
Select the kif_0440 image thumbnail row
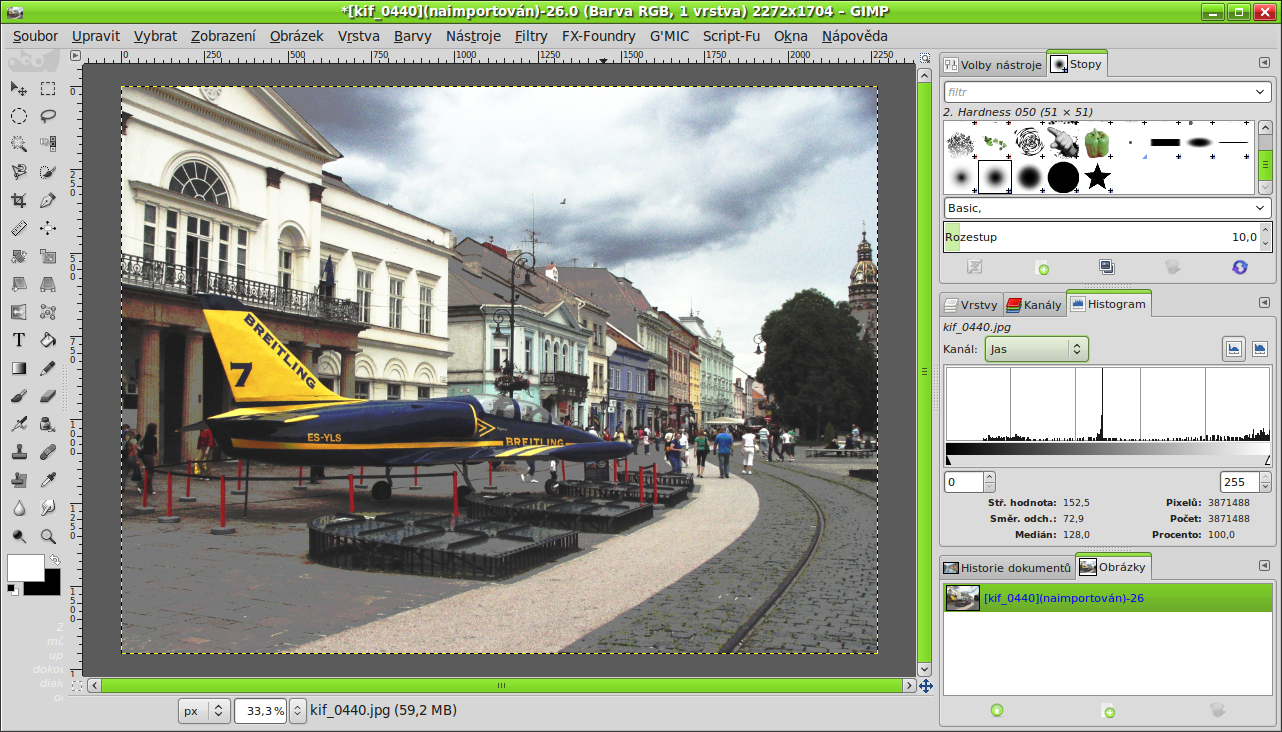click(x=1108, y=598)
